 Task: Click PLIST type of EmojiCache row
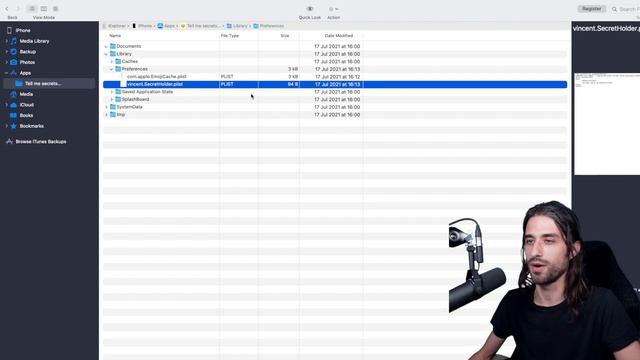(227, 76)
